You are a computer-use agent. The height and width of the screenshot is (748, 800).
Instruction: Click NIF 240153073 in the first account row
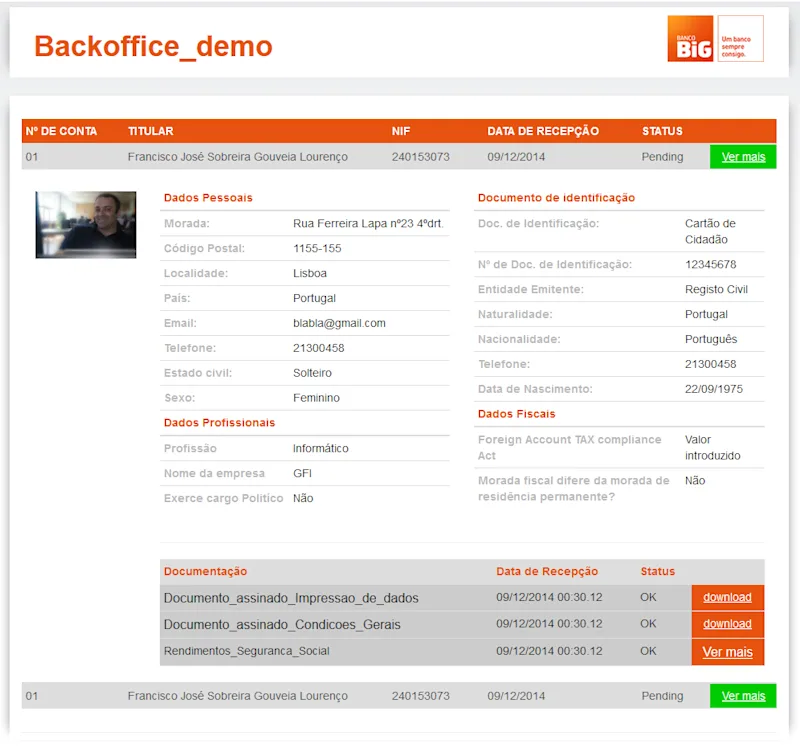pos(420,157)
